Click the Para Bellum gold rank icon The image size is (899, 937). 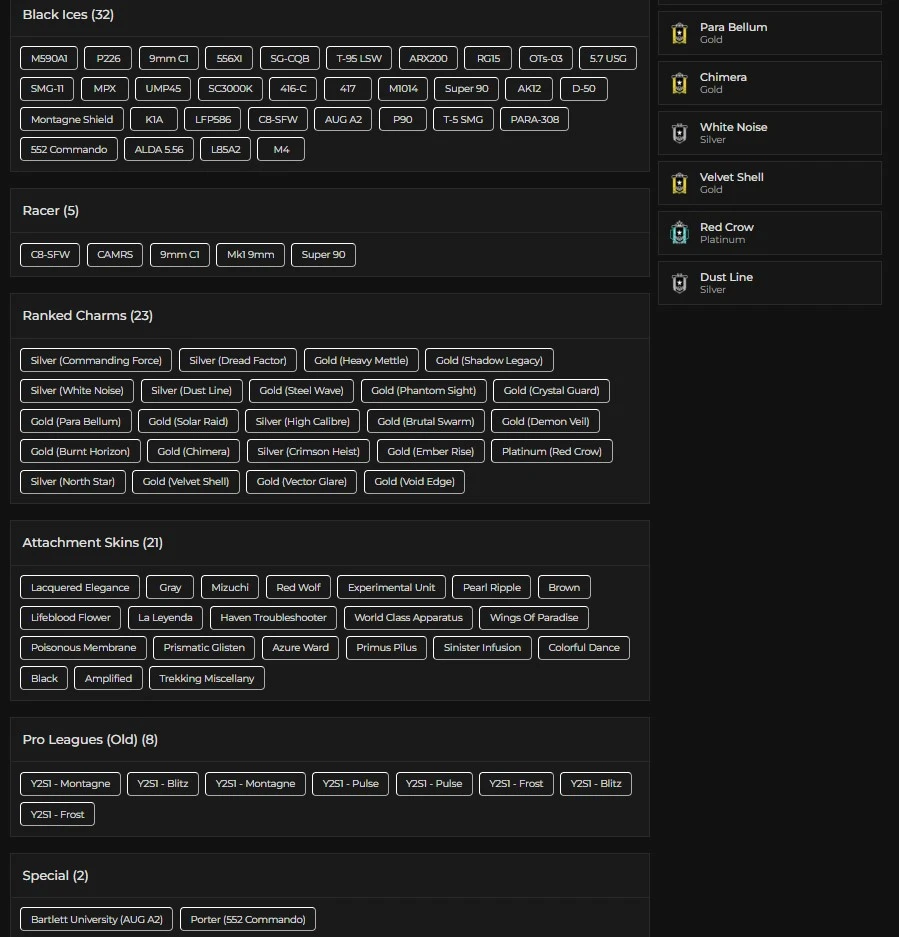pos(680,33)
